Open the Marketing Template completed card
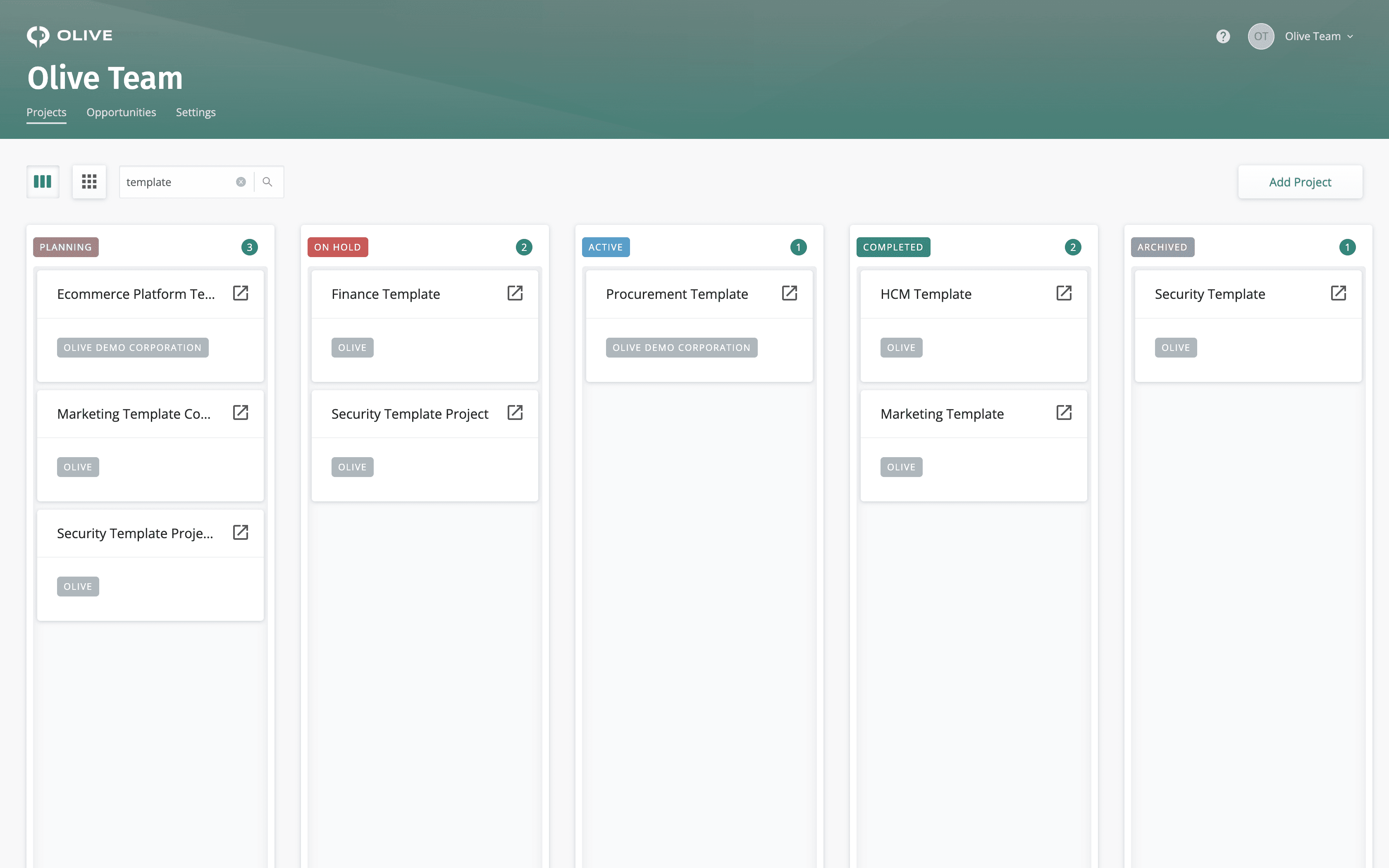 (942, 414)
